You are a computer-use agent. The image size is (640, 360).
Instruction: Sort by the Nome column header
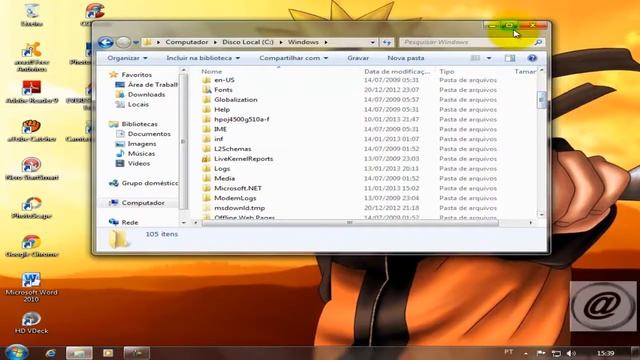coord(212,71)
